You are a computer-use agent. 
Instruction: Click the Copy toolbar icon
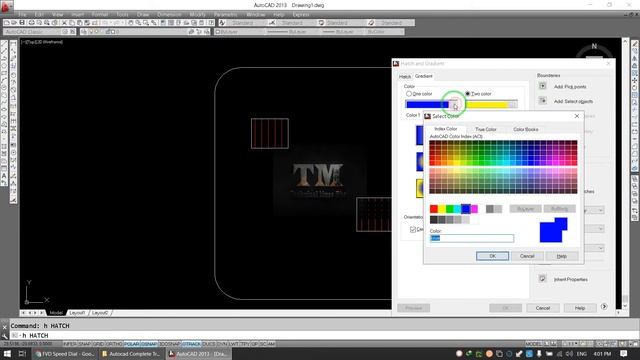pyautogui.click(x=72, y=23)
